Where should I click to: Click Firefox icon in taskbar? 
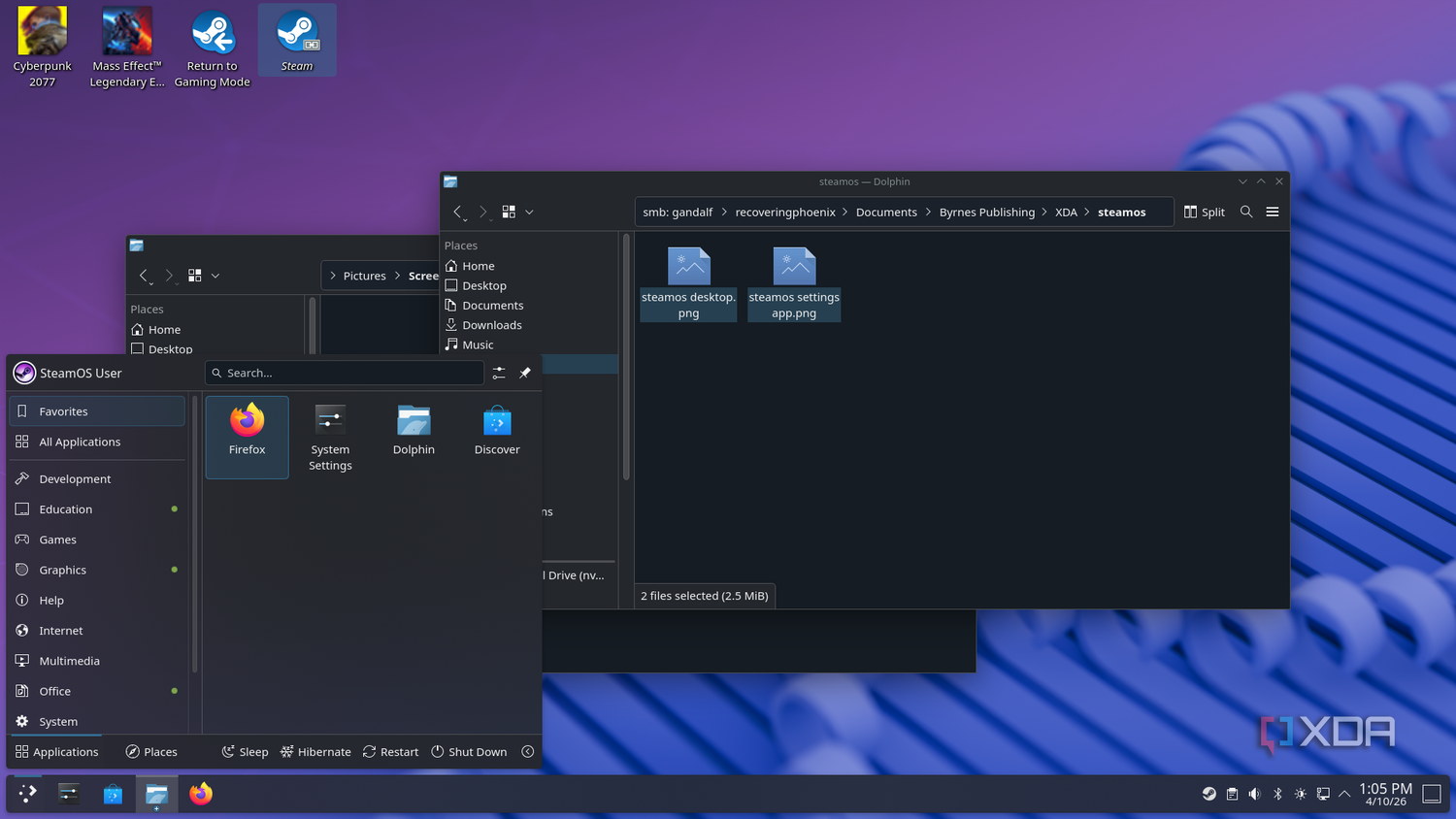201,794
